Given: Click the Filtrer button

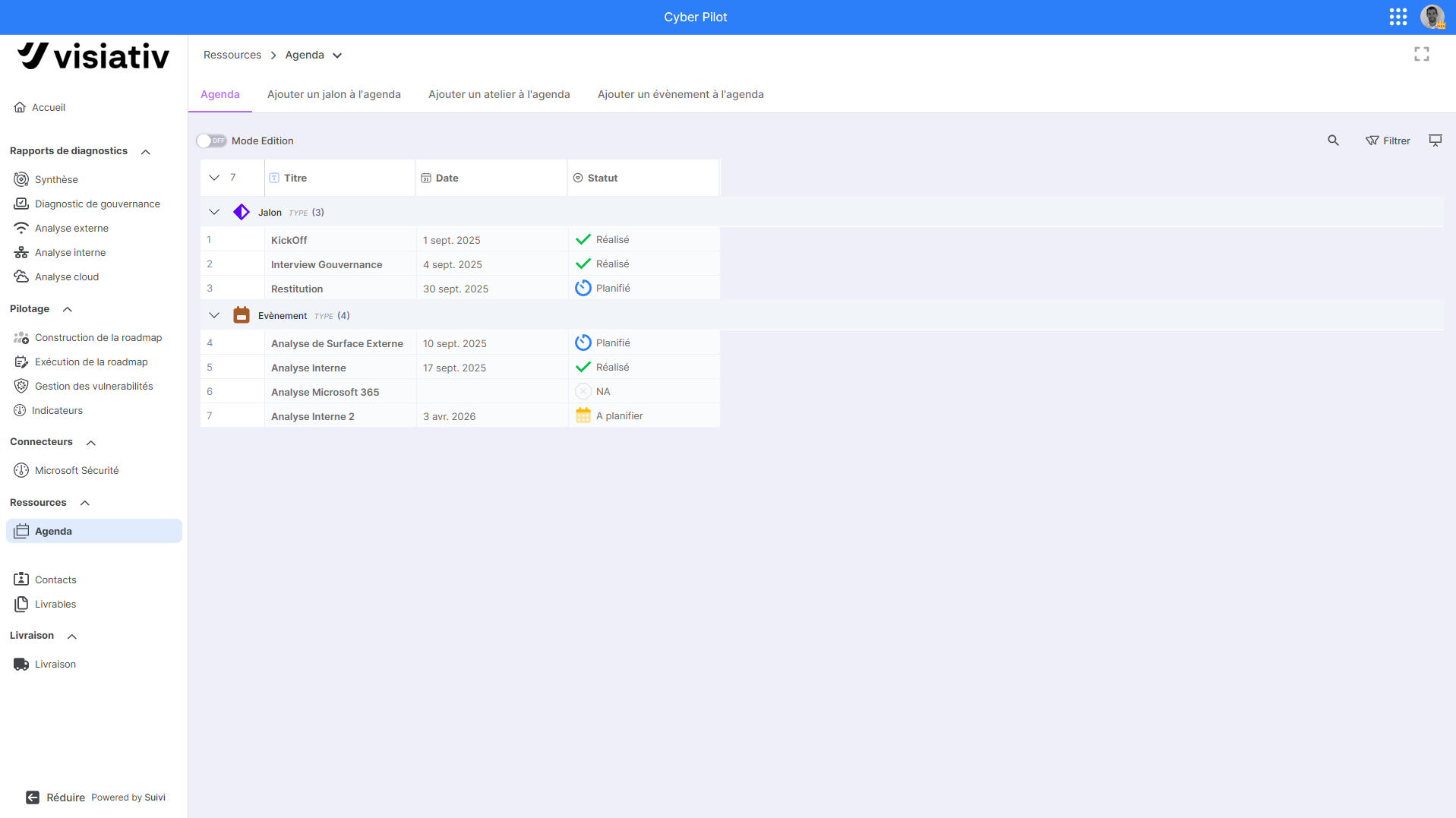Looking at the screenshot, I should tap(1388, 141).
